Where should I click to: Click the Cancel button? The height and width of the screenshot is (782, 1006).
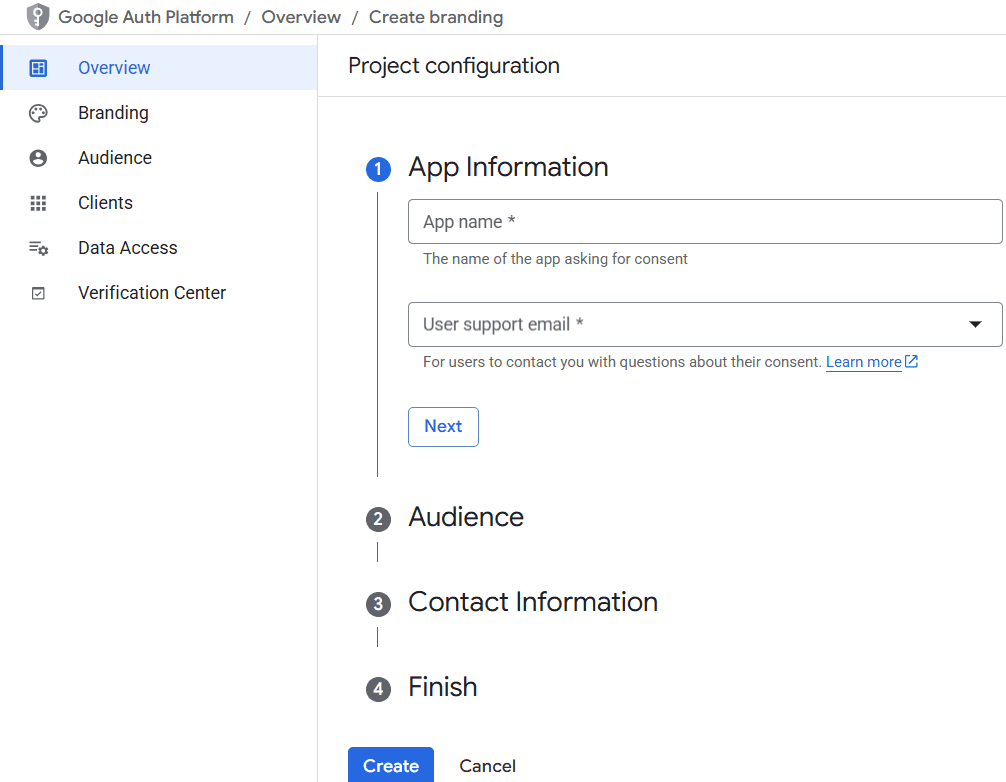(x=487, y=765)
